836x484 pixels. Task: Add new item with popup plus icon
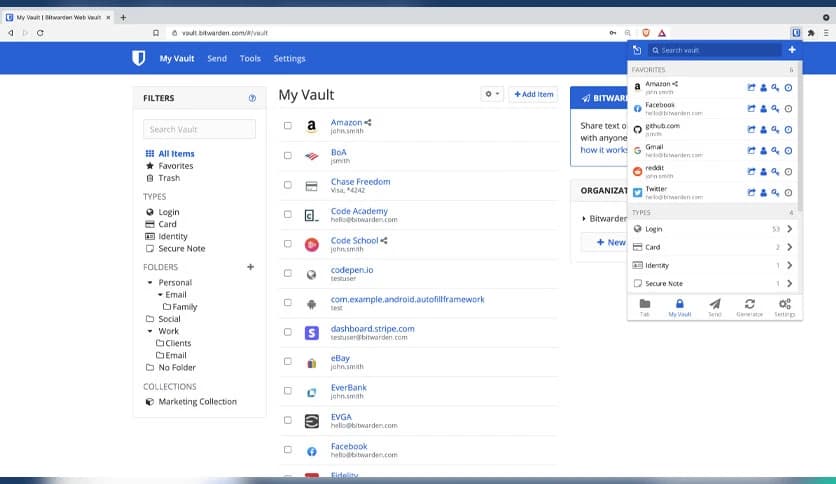pyautogui.click(x=791, y=50)
